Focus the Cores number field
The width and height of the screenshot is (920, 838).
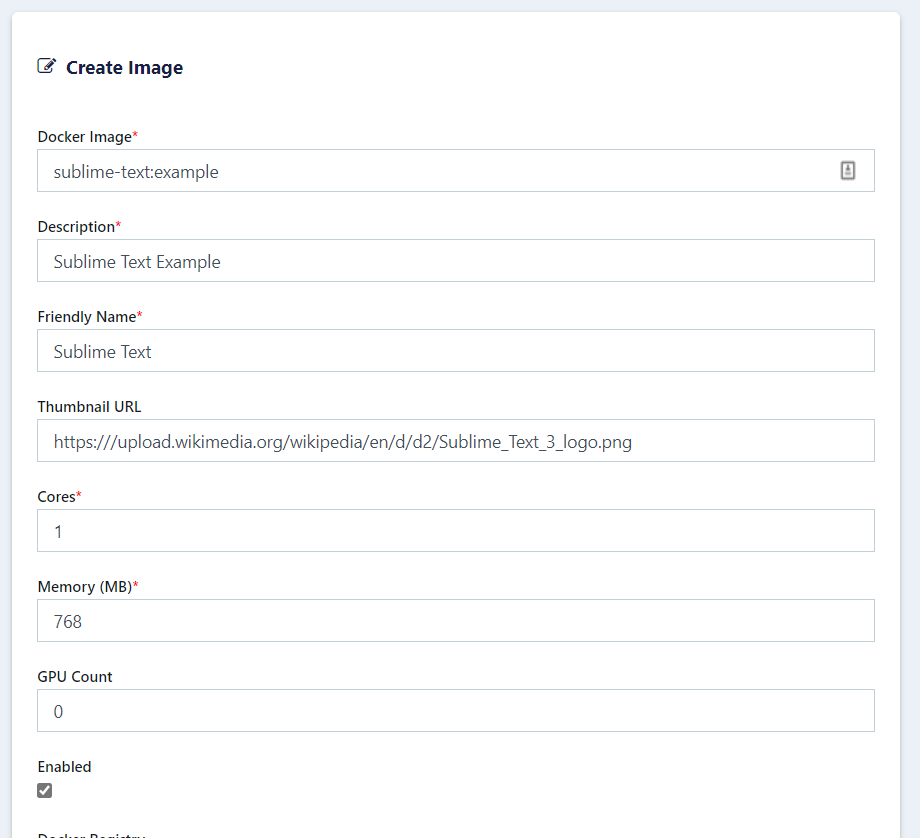[x=455, y=531]
